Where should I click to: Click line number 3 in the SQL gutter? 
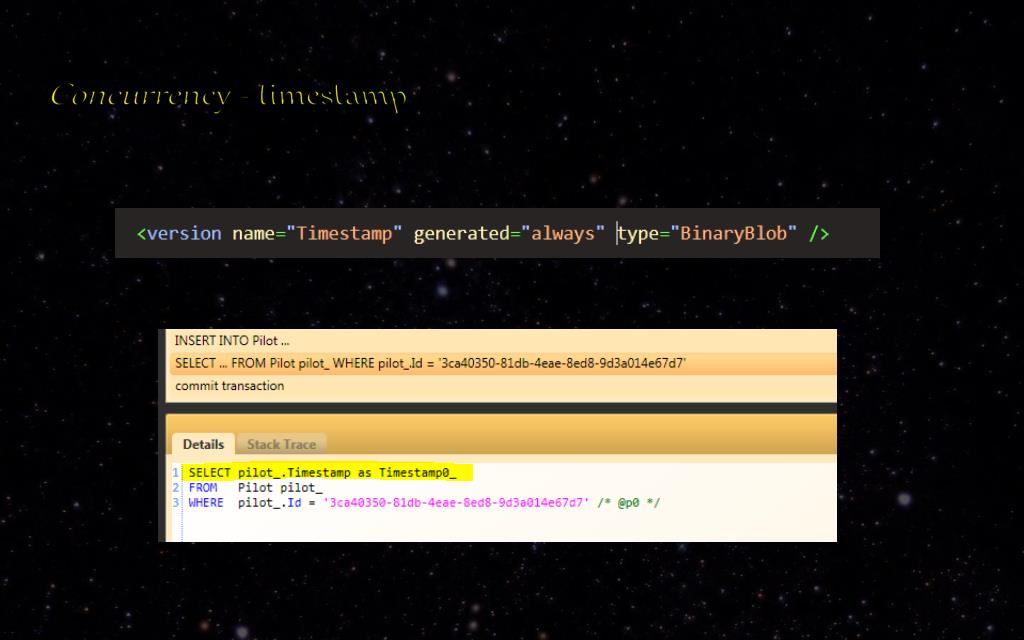[x=176, y=503]
